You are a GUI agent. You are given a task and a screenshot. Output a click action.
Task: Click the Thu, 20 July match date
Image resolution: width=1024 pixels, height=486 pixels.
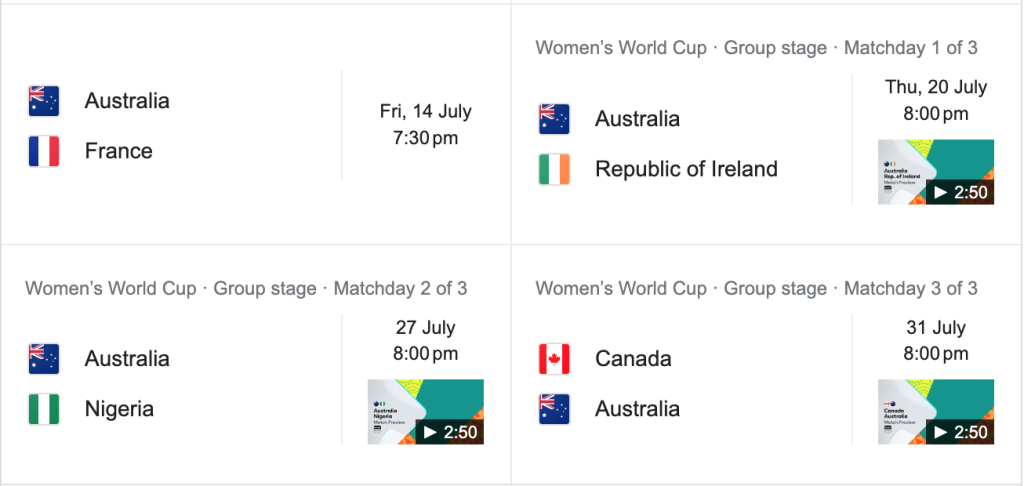[936, 87]
